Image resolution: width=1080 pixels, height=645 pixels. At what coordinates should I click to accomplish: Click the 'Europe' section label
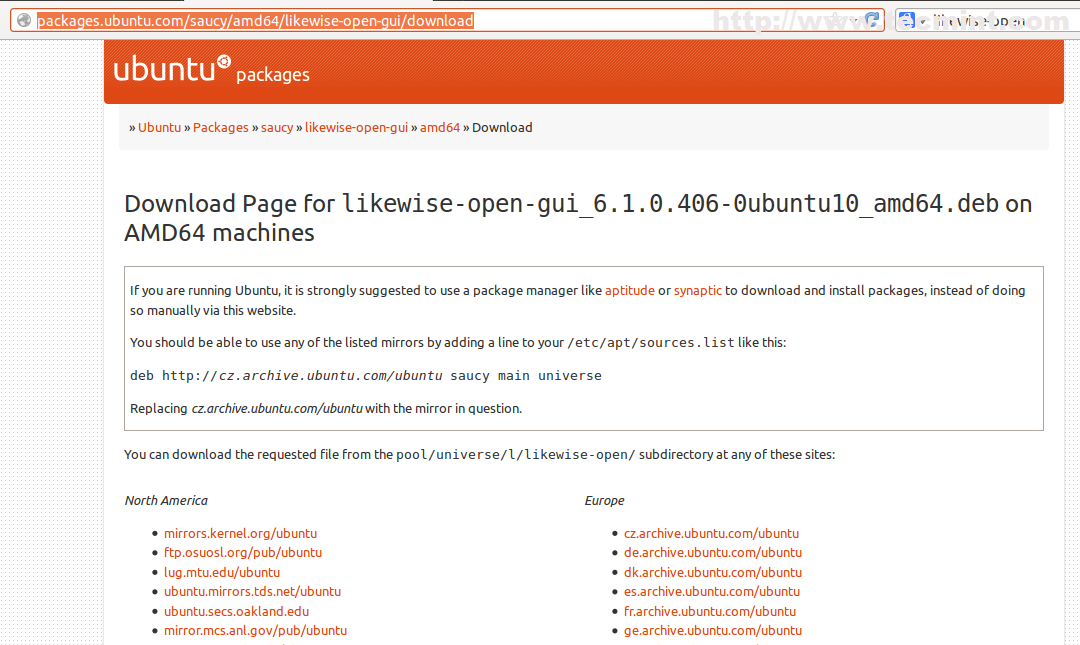point(604,501)
